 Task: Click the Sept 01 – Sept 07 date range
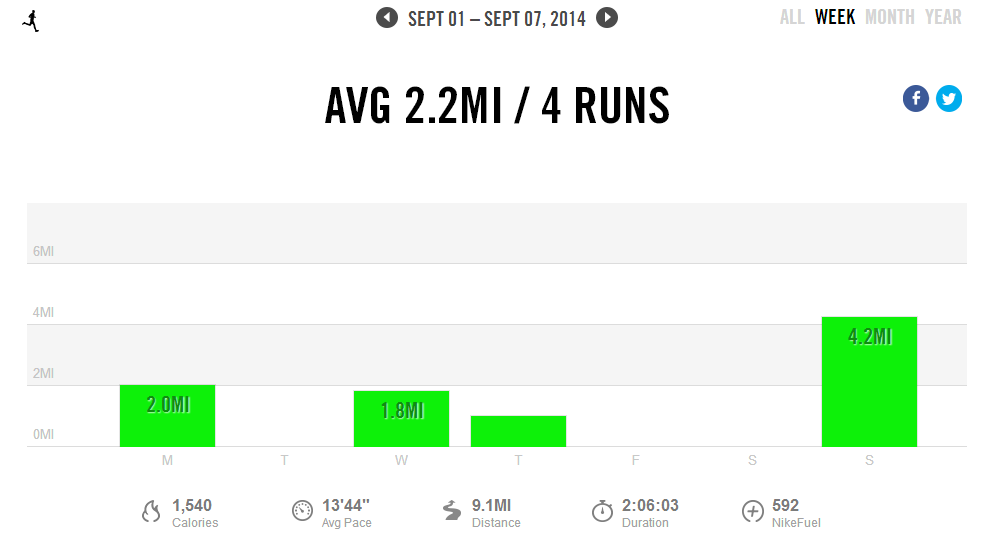(497, 18)
